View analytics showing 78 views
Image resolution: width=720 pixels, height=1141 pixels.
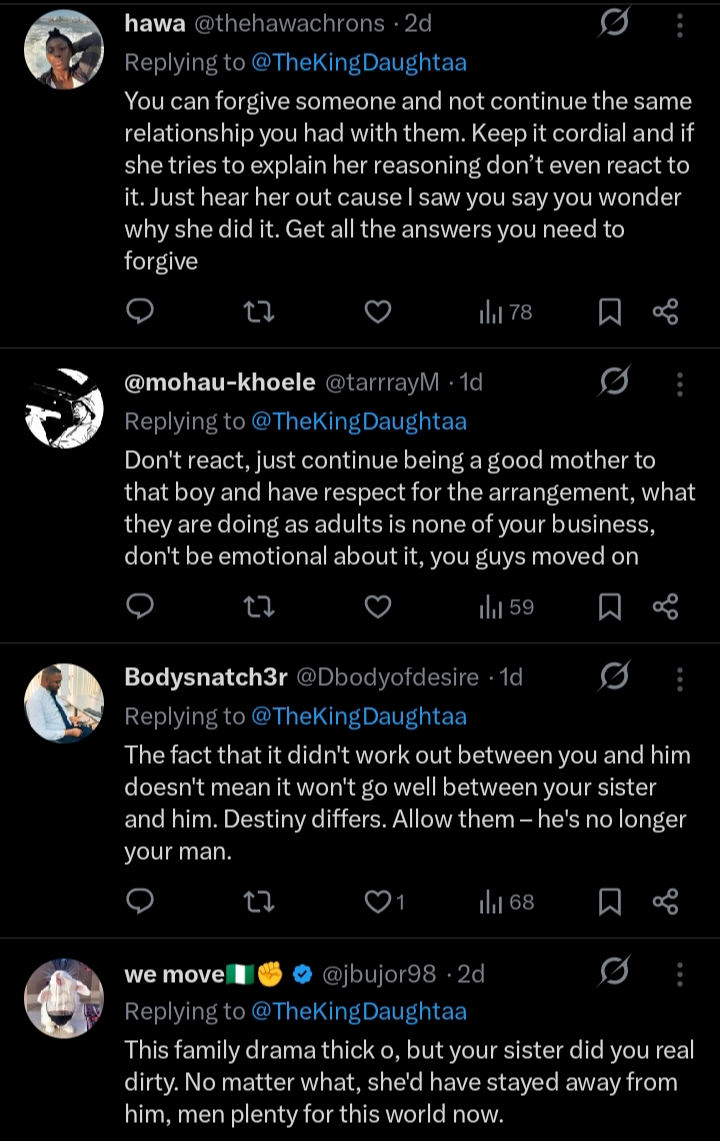pyautogui.click(x=505, y=313)
